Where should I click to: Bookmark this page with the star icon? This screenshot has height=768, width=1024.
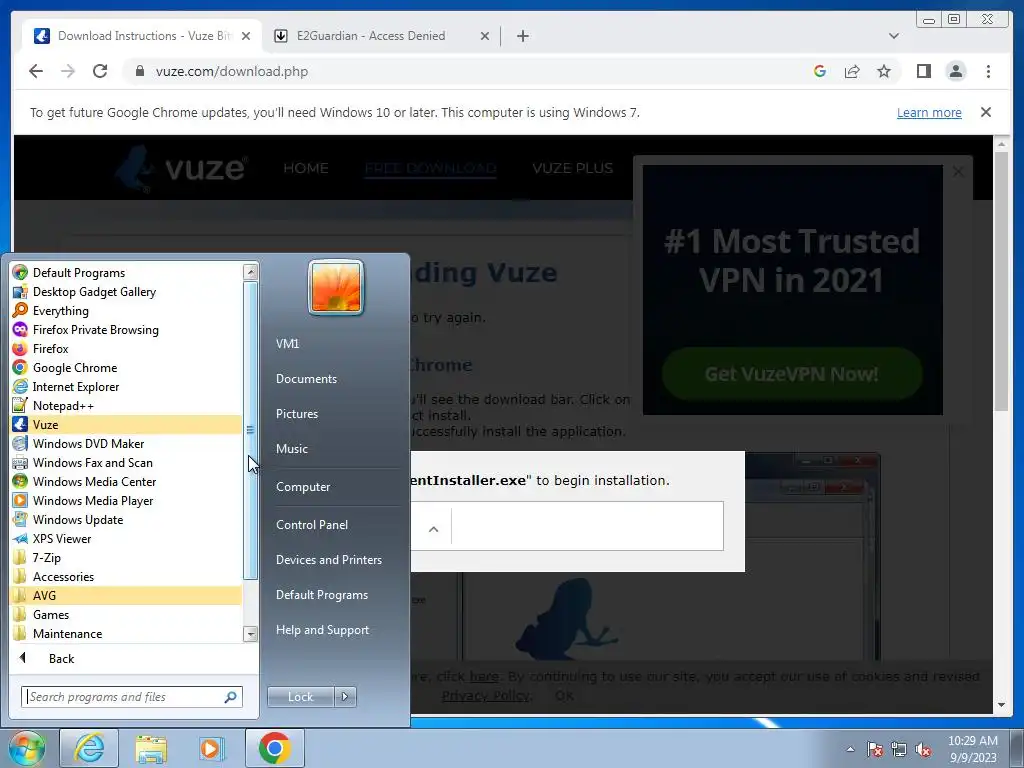tap(884, 71)
